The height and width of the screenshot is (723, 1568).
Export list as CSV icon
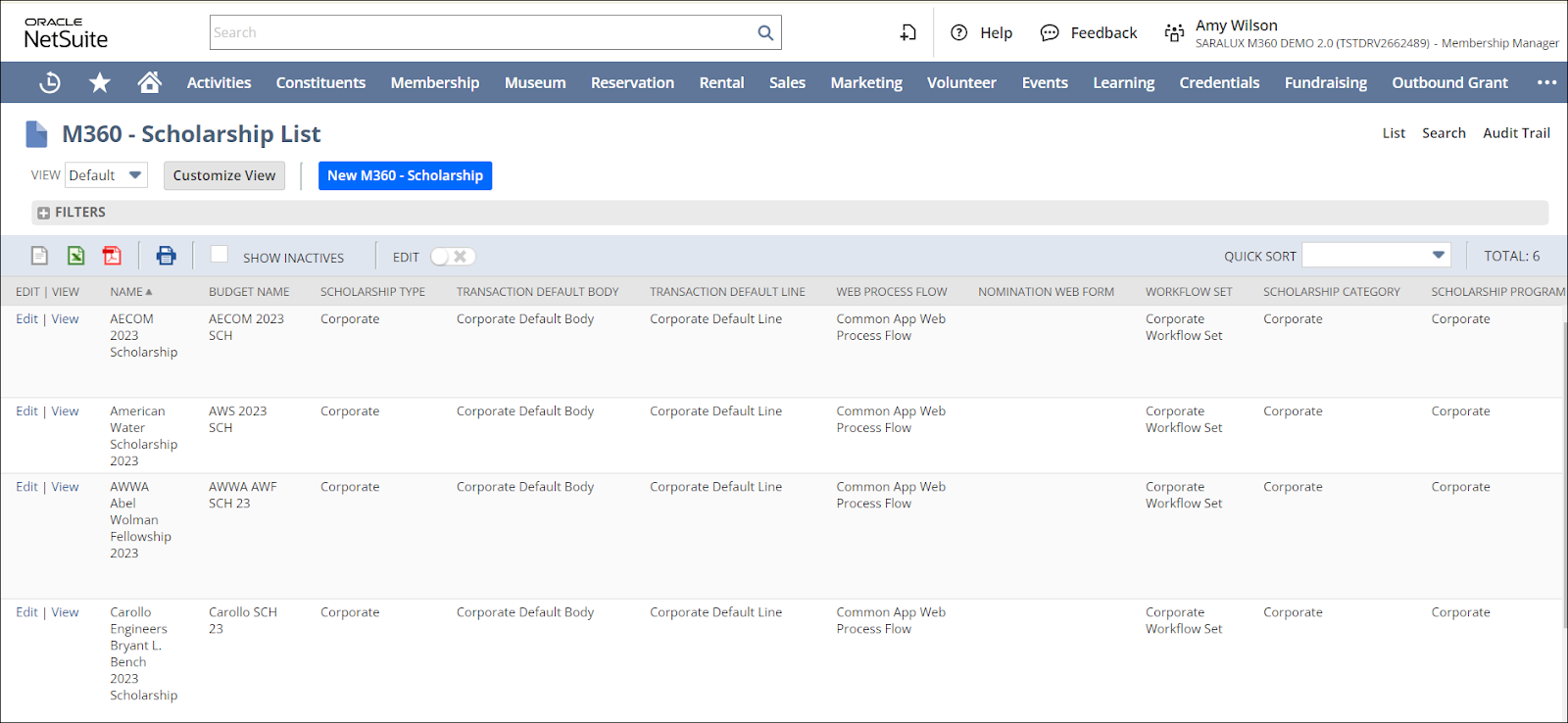(x=39, y=256)
